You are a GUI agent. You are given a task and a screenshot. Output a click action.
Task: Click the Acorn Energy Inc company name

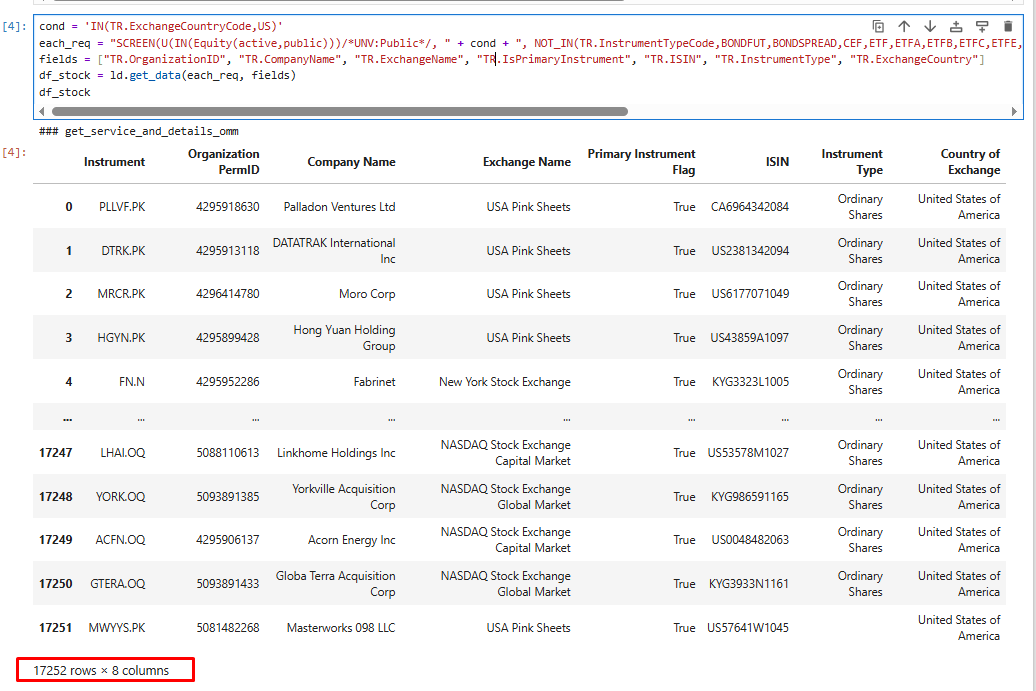pos(352,540)
